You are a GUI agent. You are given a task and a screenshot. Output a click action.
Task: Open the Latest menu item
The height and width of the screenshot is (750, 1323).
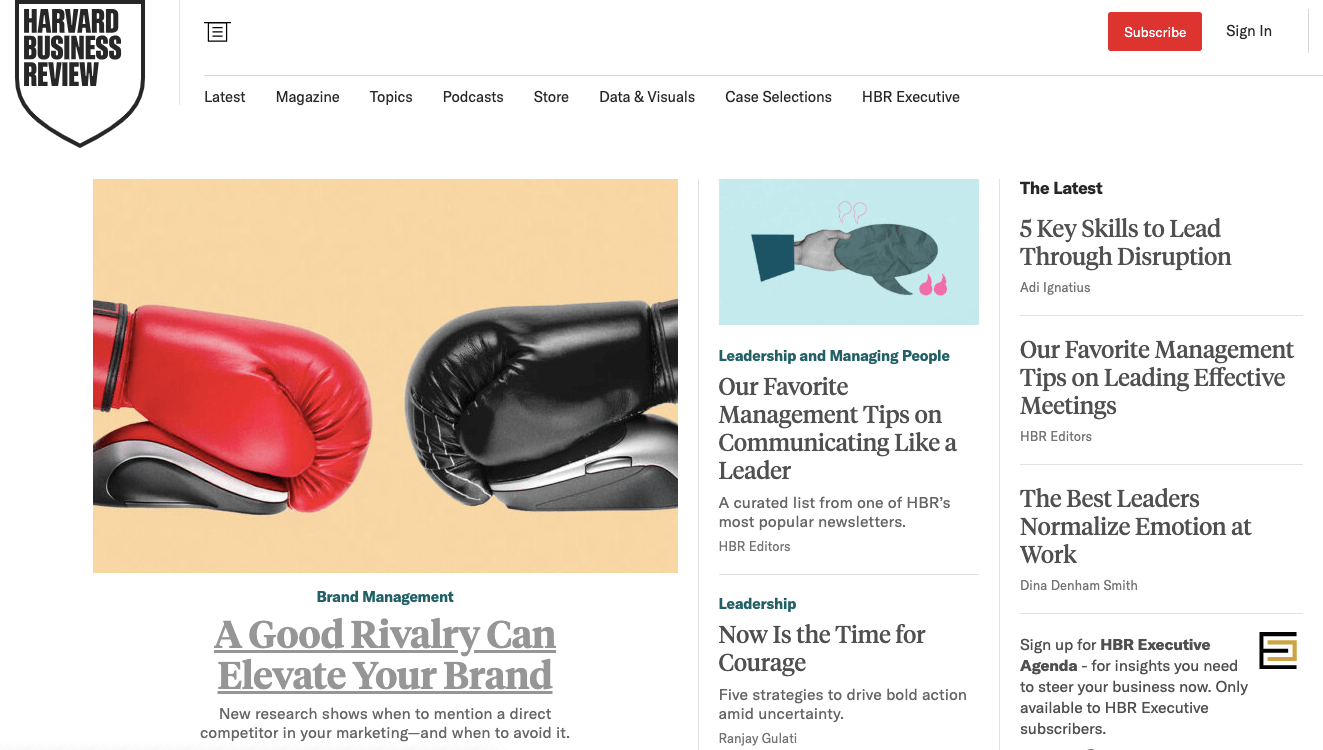[x=225, y=97]
